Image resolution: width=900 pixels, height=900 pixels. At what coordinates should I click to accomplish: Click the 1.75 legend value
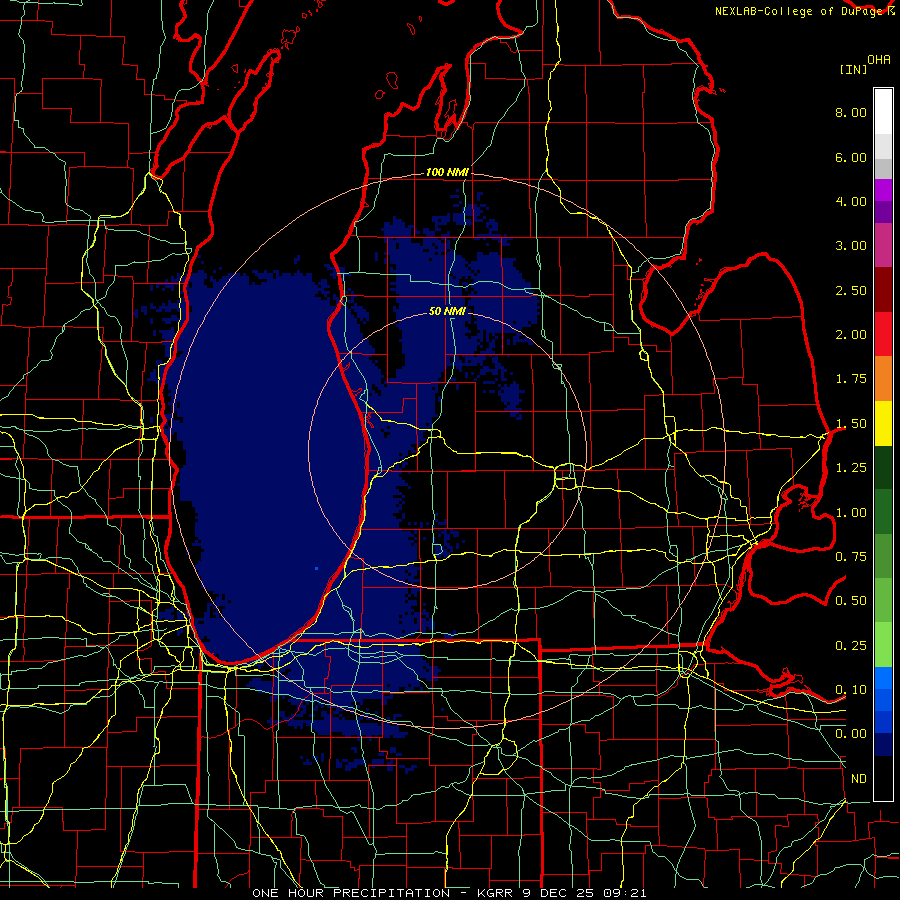point(851,379)
